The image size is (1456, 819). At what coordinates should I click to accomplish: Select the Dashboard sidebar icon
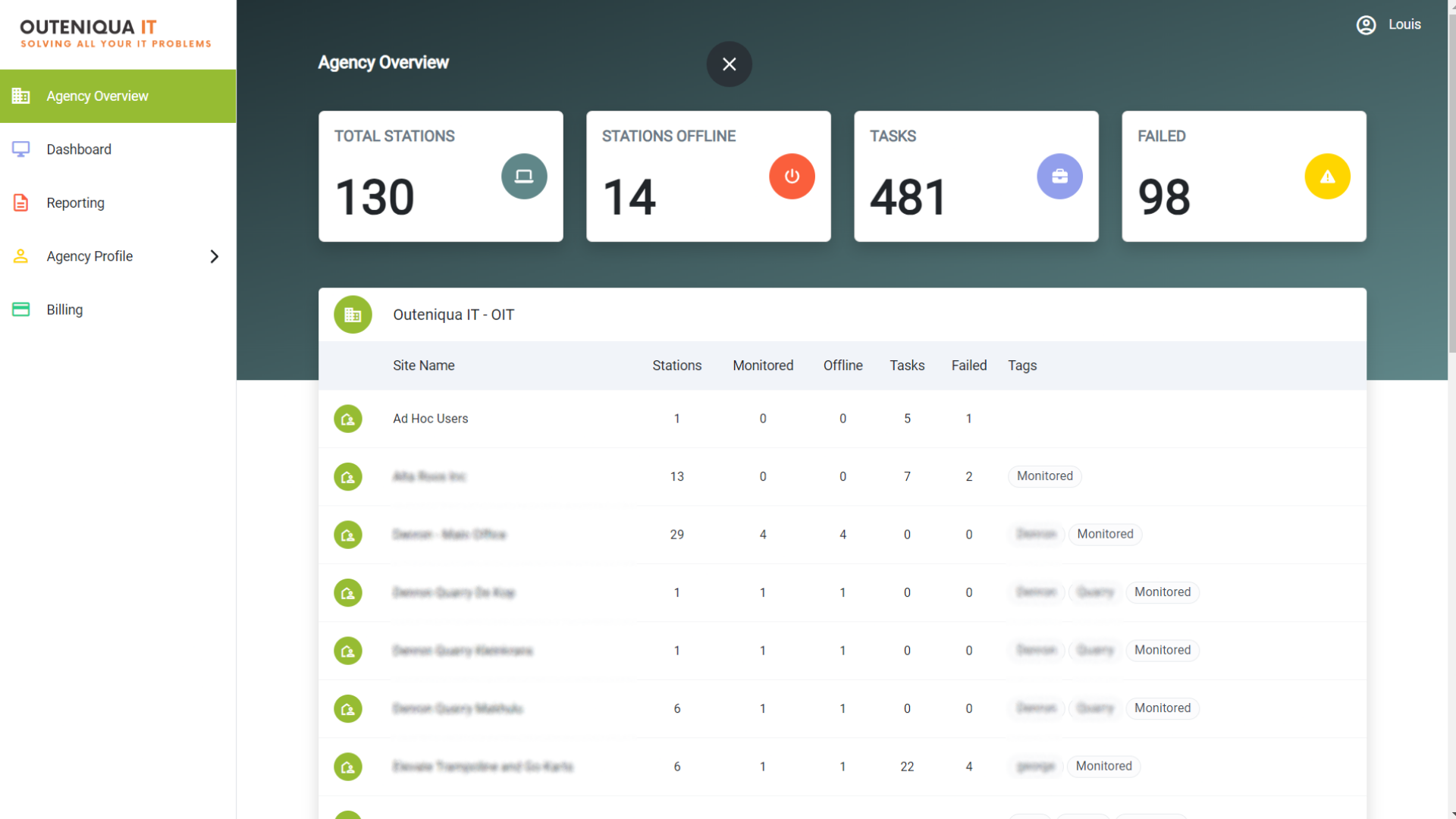pyautogui.click(x=20, y=149)
